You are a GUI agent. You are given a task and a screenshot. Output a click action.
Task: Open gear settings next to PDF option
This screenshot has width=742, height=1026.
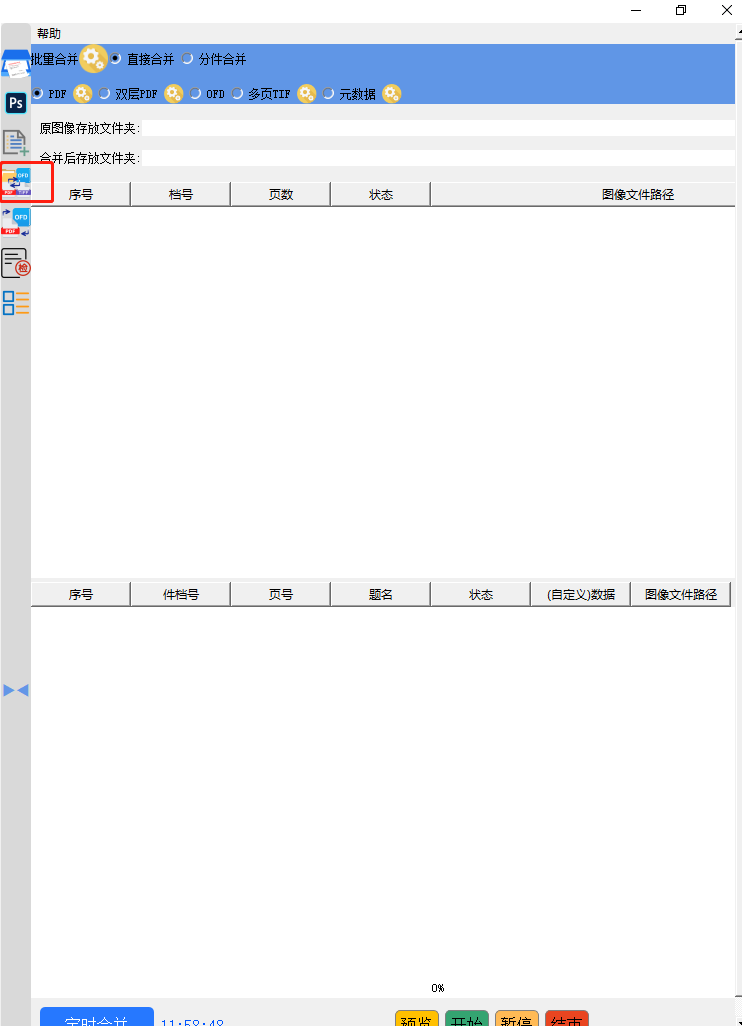(x=82, y=94)
